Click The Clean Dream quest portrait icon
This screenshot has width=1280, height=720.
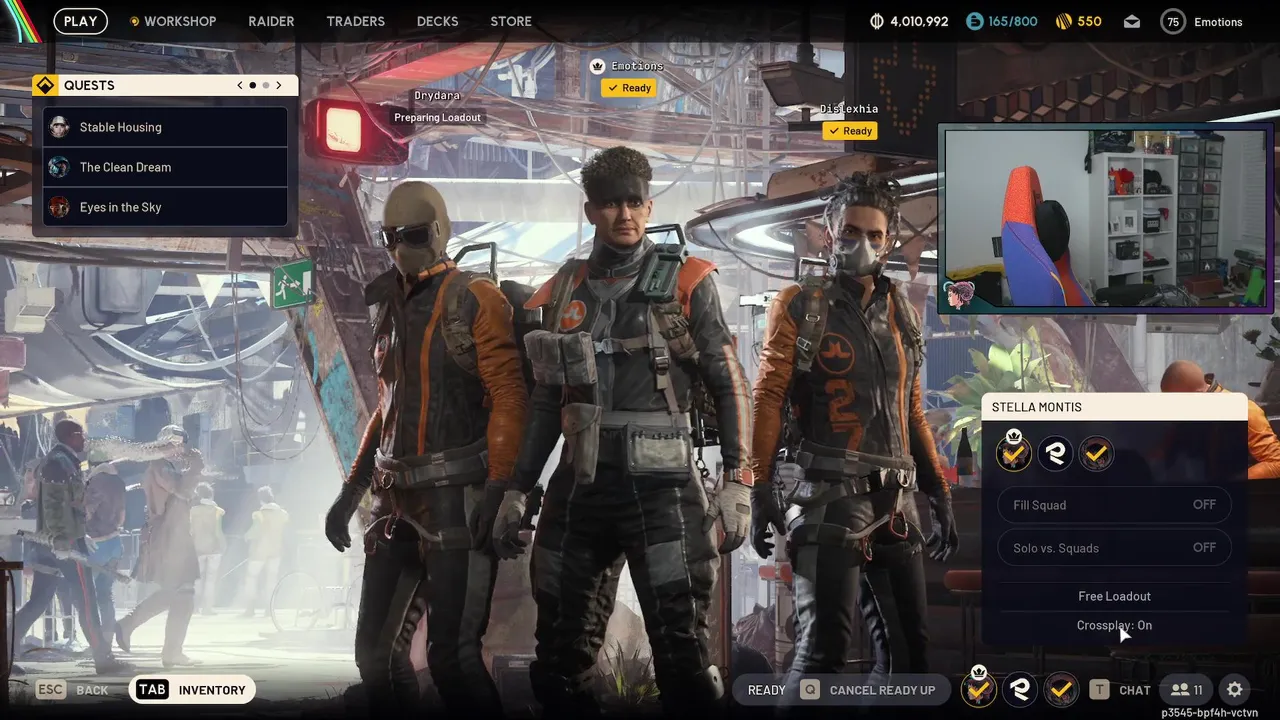59,167
